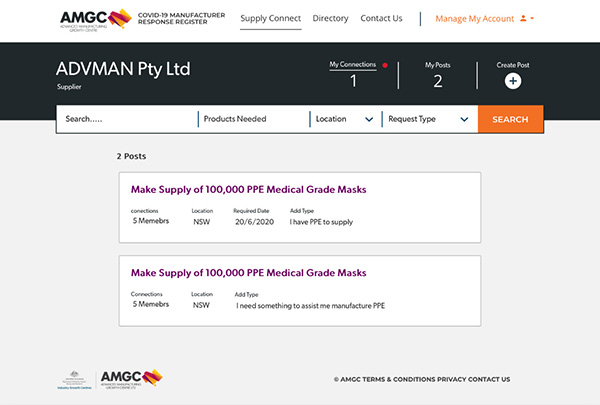600x405 pixels.
Task: Go to the Directory page
Action: point(331,18)
